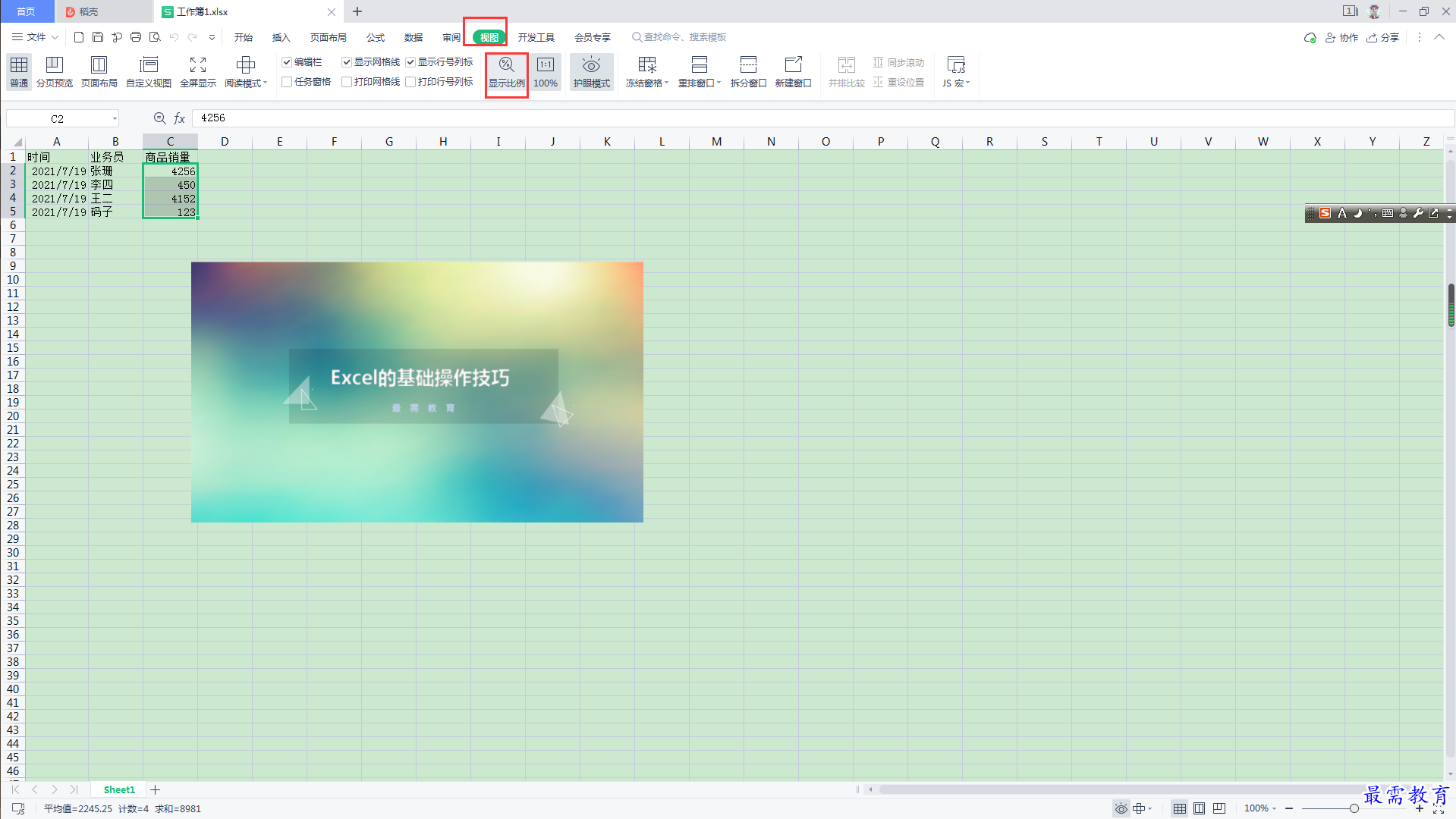This screenshot has height=819, width=1456.
Task: Click the Excel的基础操作技巧 picture
Action: pyautogui.click(x=417, y=392)
